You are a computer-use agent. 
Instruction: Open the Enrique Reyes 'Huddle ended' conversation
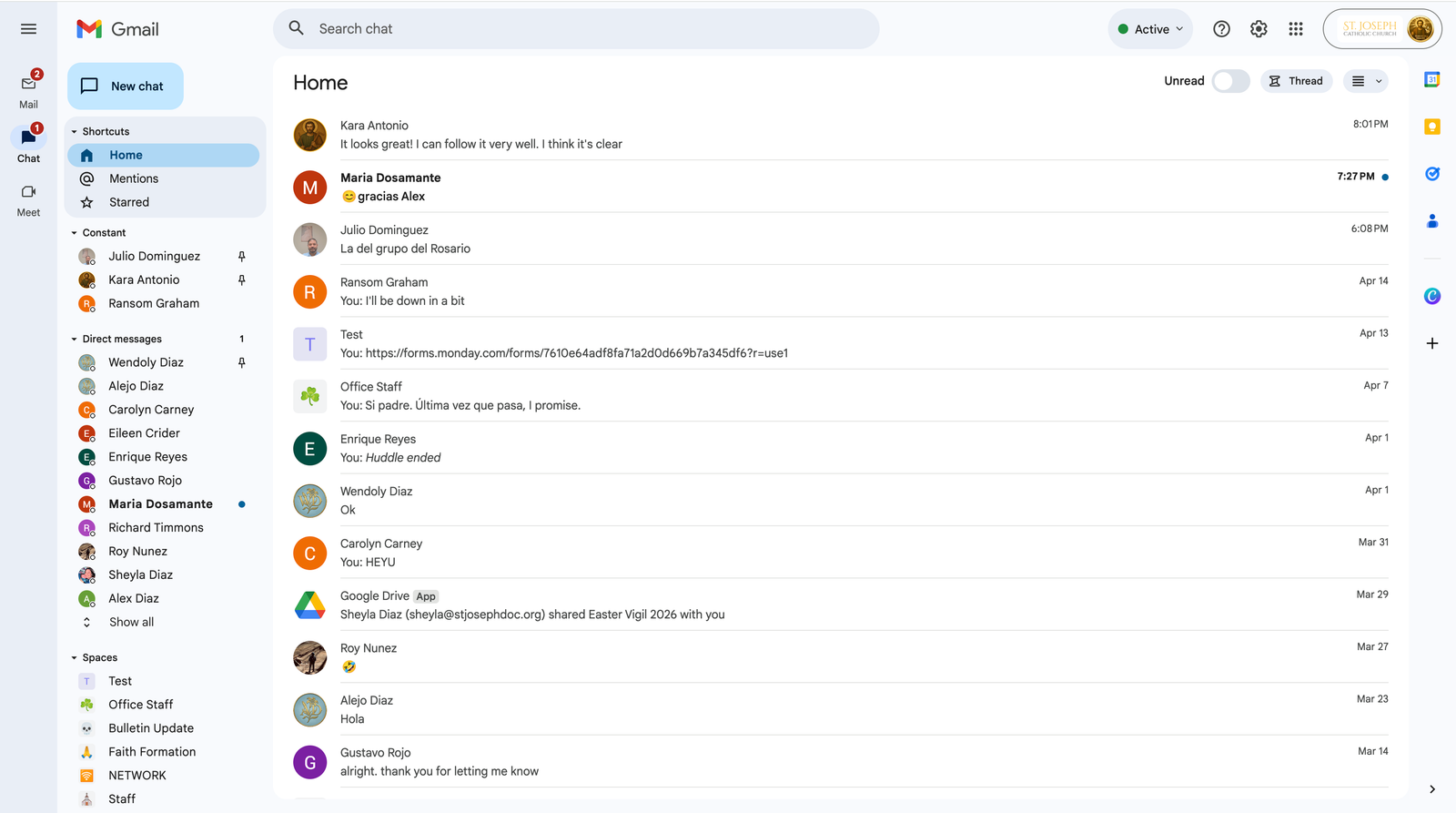pos(841,448)
